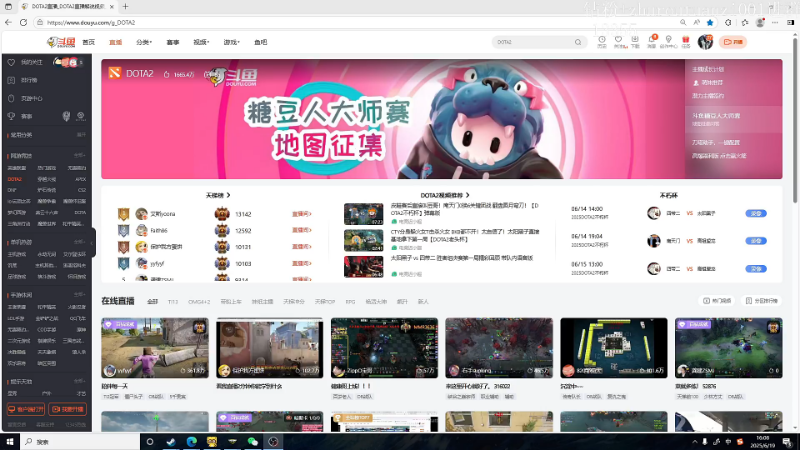This screenshot has height=450, width=800.
Task: Select the RPG filter tab
Action: click(350, 302)
